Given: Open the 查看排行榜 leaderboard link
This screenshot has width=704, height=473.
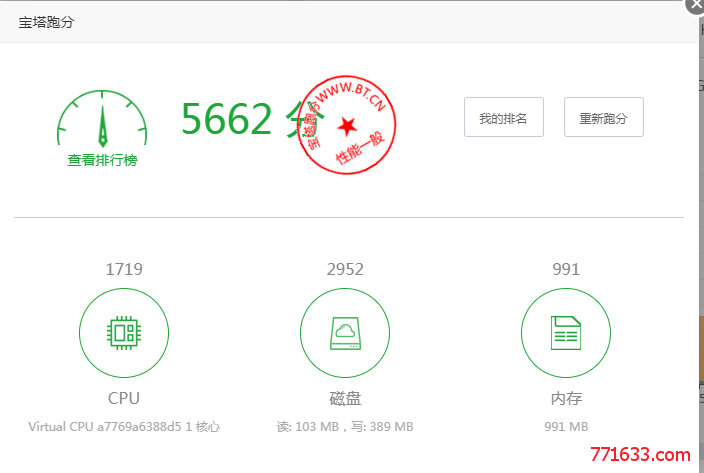Looking at the screenshot, I should (102, 160).
